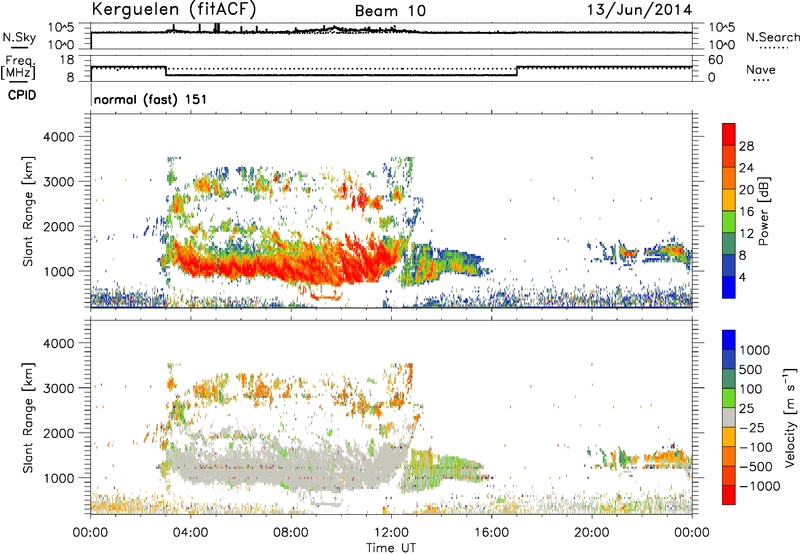Screen dimensions: 800x554
Task: Click the '16:00' time tick label
Action: (x=491, y=533)
